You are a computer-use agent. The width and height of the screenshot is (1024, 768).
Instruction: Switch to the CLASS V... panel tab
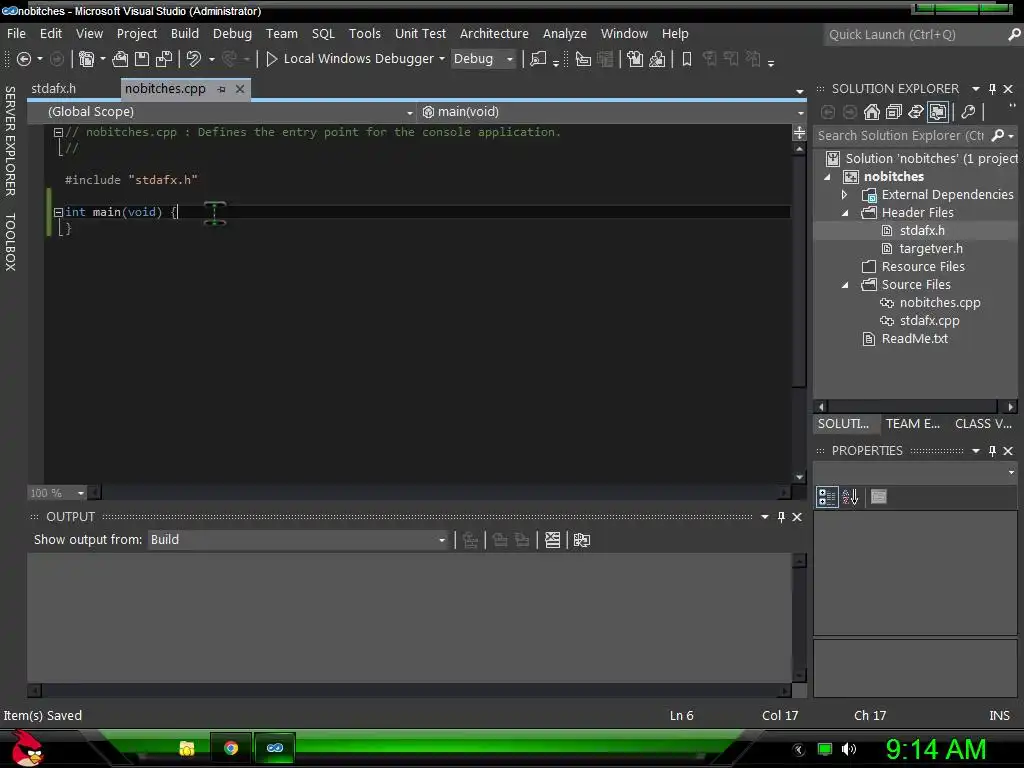coord(983,424)
